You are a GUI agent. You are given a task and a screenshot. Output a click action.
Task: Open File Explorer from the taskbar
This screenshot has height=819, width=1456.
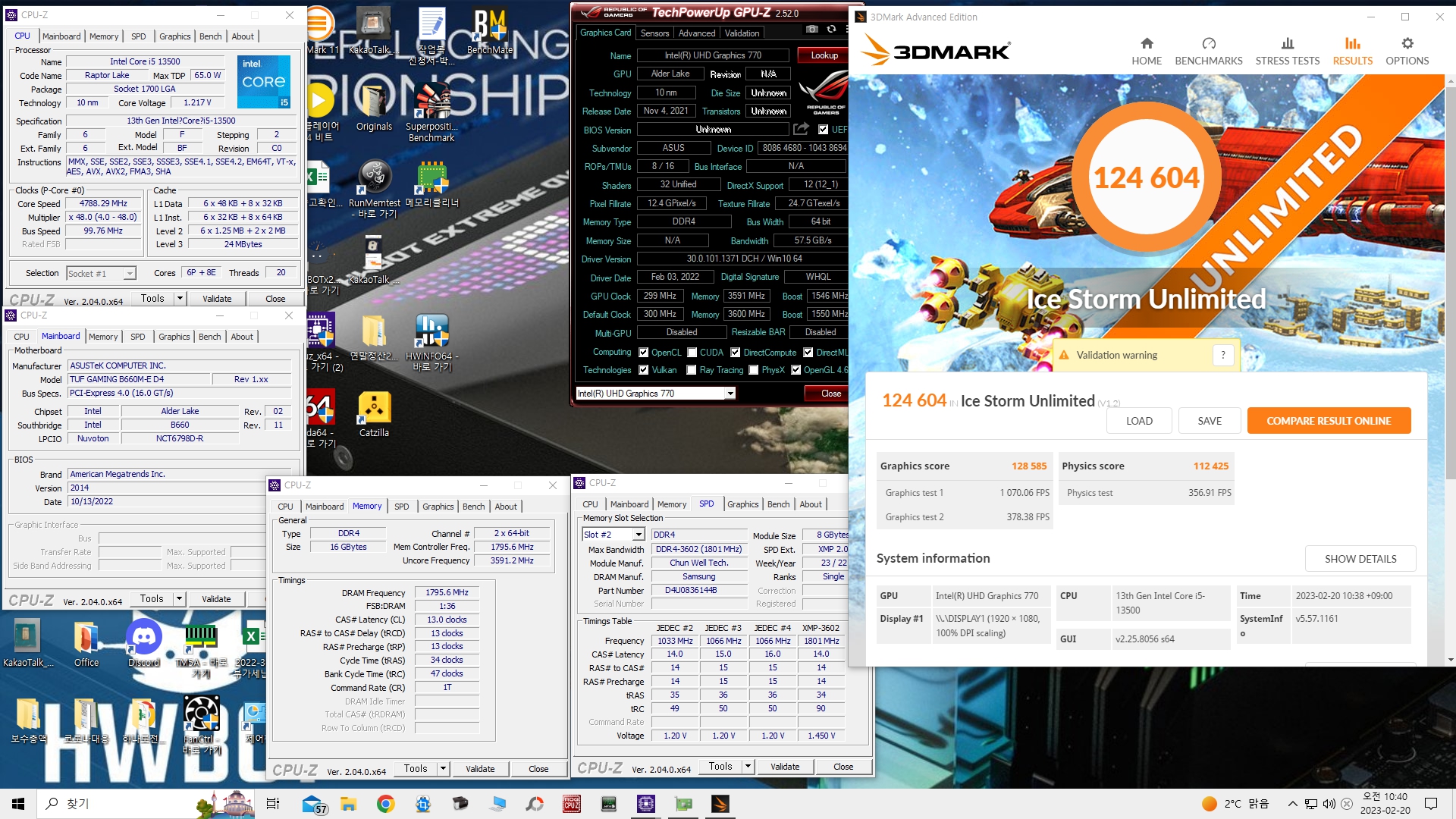348,804
